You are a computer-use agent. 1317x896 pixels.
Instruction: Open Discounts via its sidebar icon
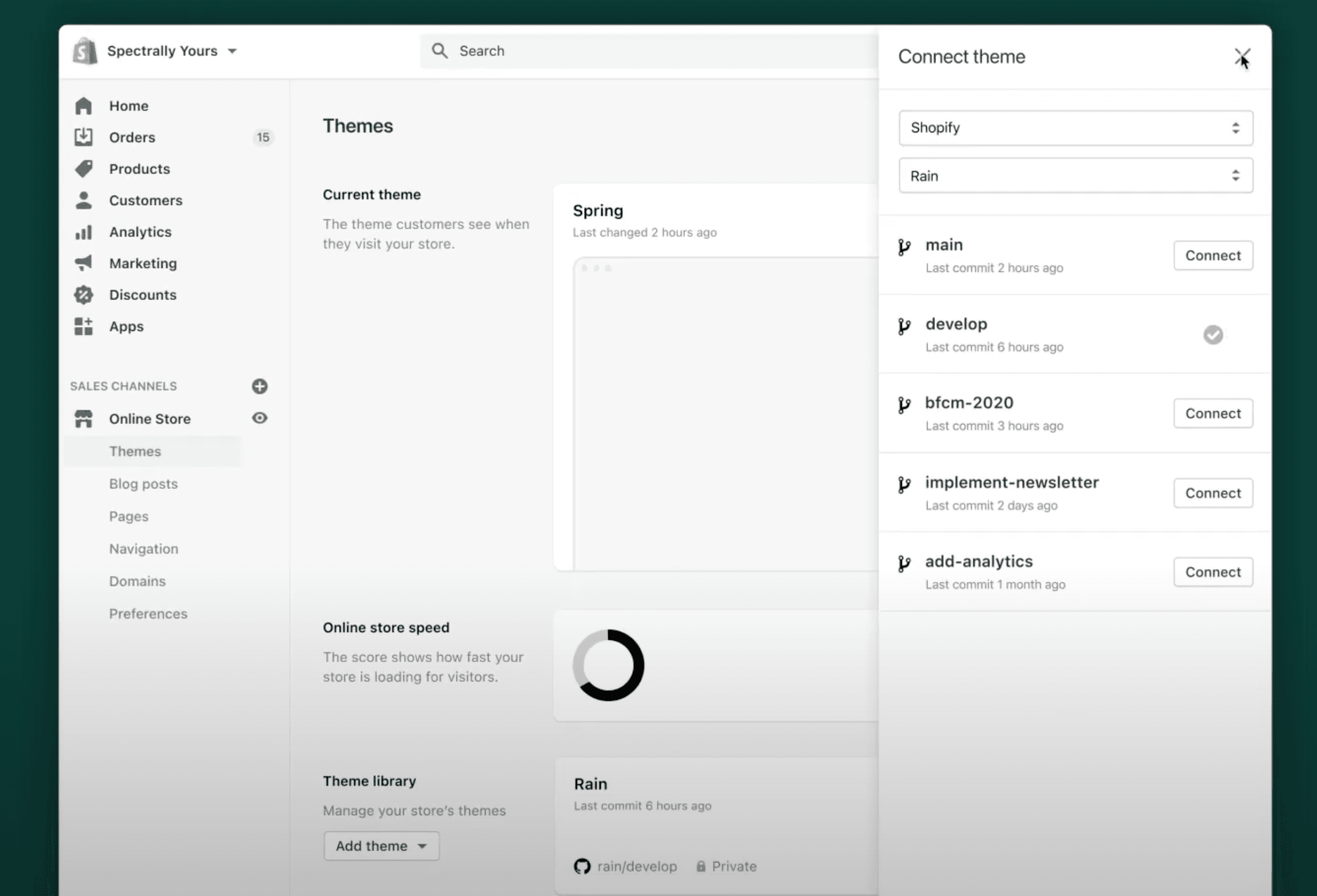pyautogui.click(x=83, y=294)
